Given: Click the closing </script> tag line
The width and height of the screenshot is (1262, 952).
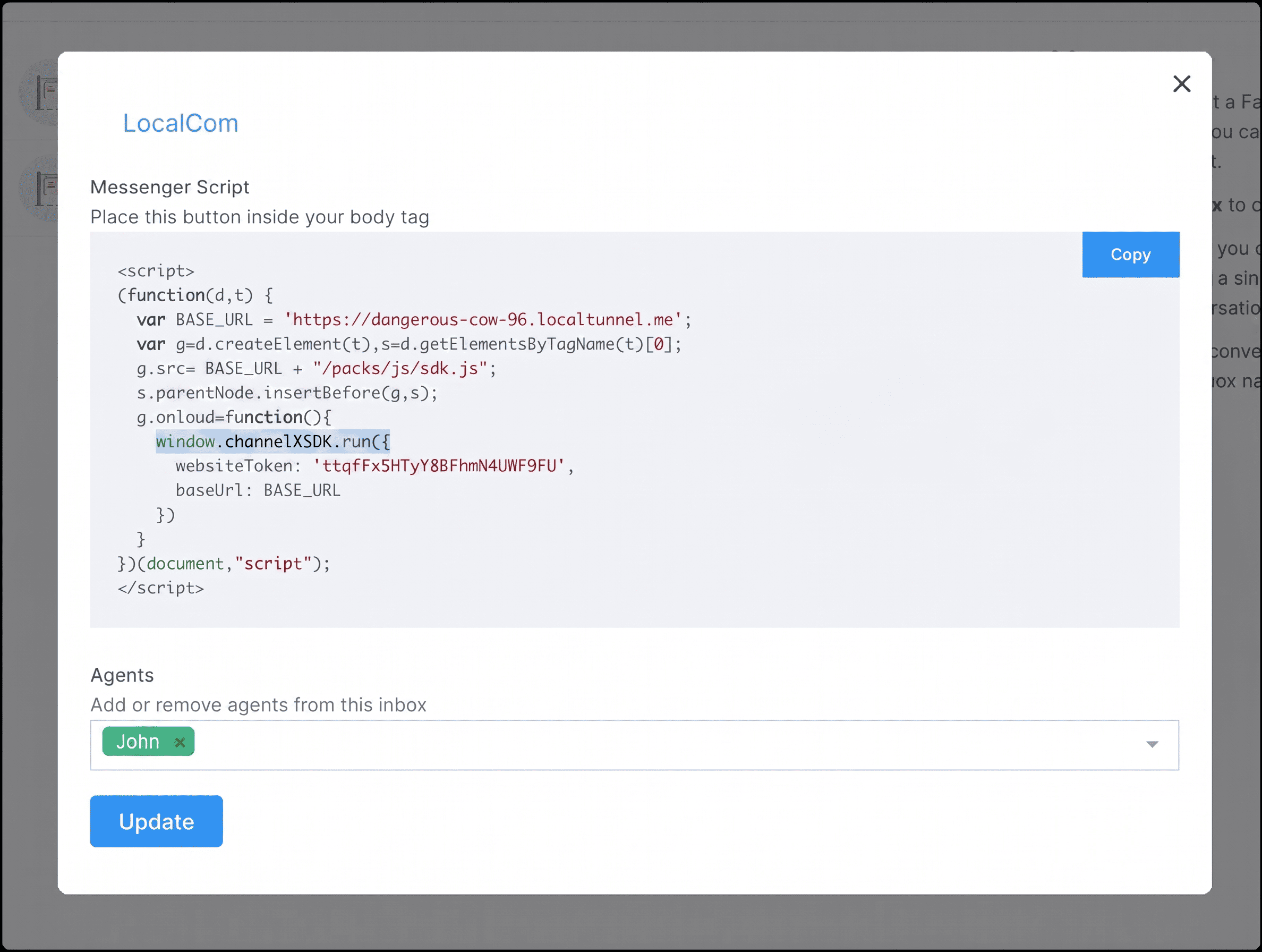Looking at the screenshot, I should tap(161, 588).
